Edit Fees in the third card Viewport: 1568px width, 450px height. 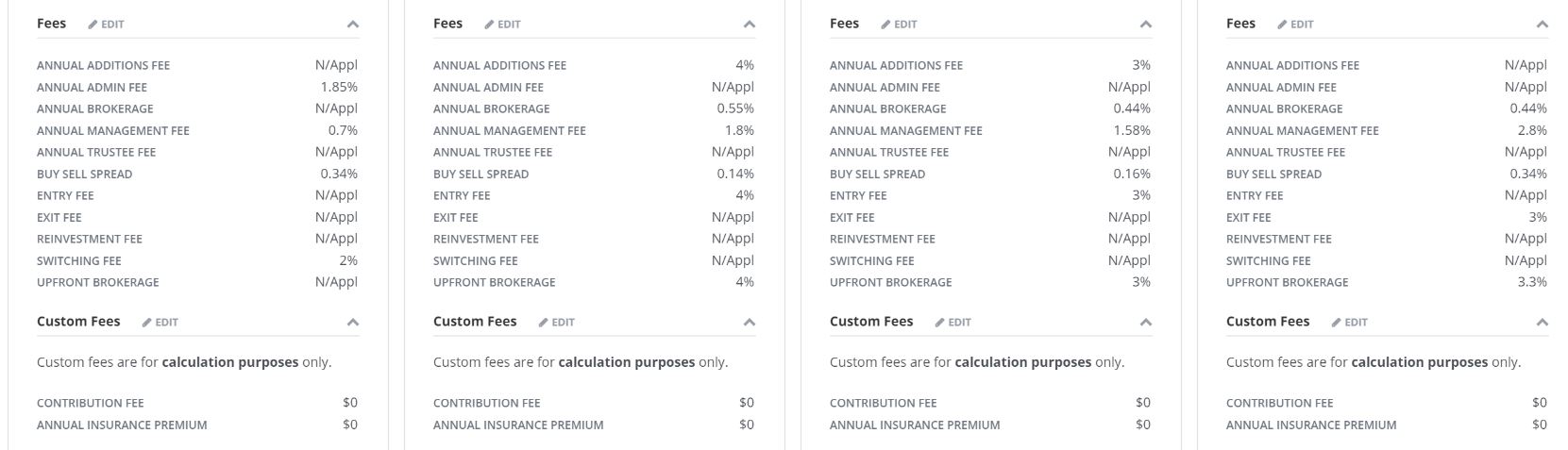[900, 25]
